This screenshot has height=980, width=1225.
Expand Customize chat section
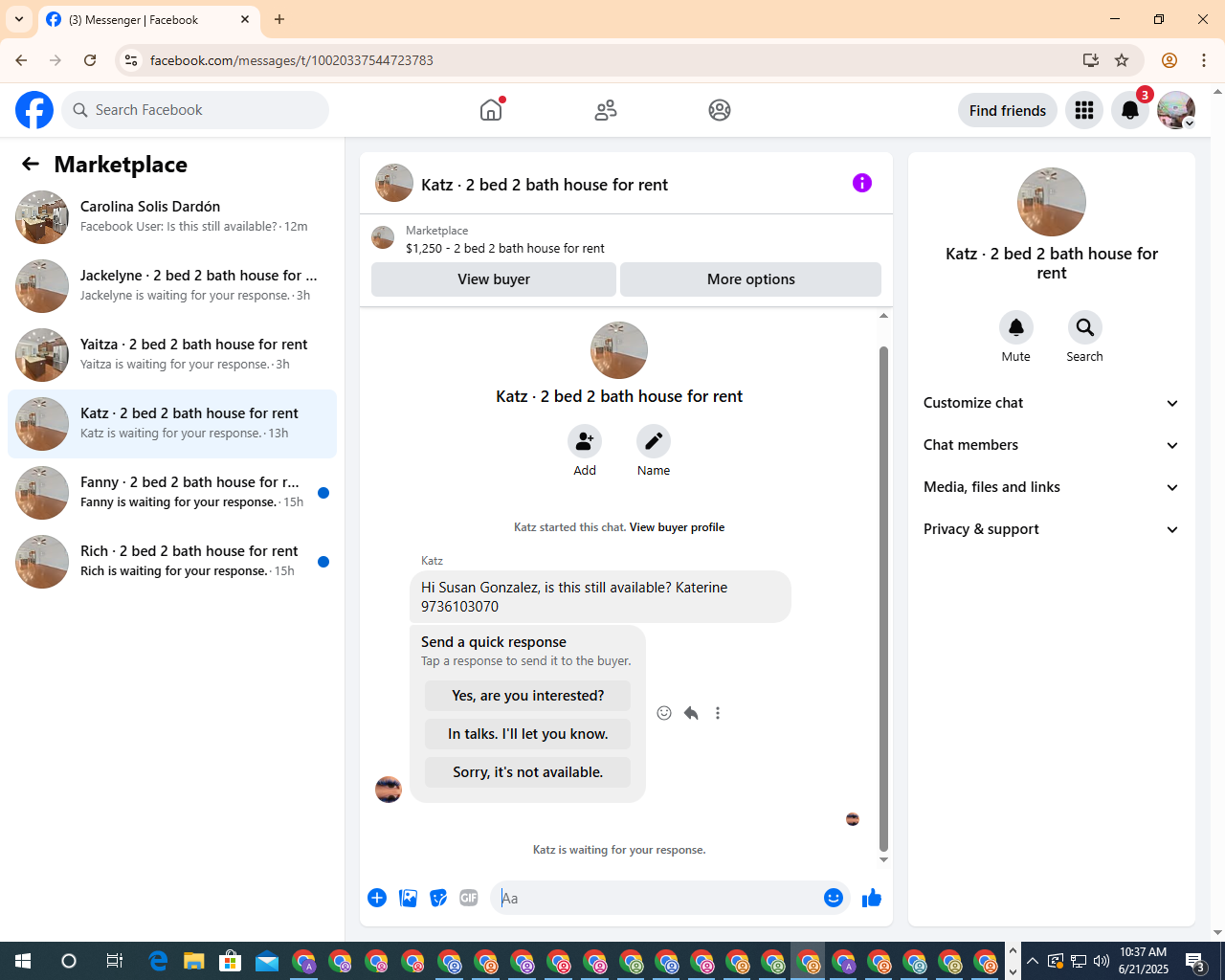click(x=1052, y=403)
